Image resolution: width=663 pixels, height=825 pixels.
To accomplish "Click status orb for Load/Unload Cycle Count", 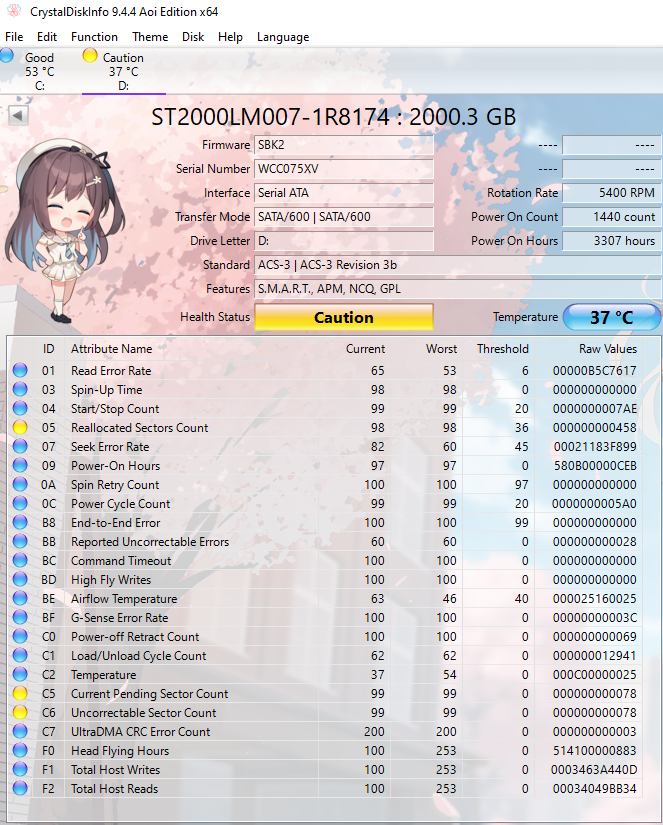I will point(20,656).
